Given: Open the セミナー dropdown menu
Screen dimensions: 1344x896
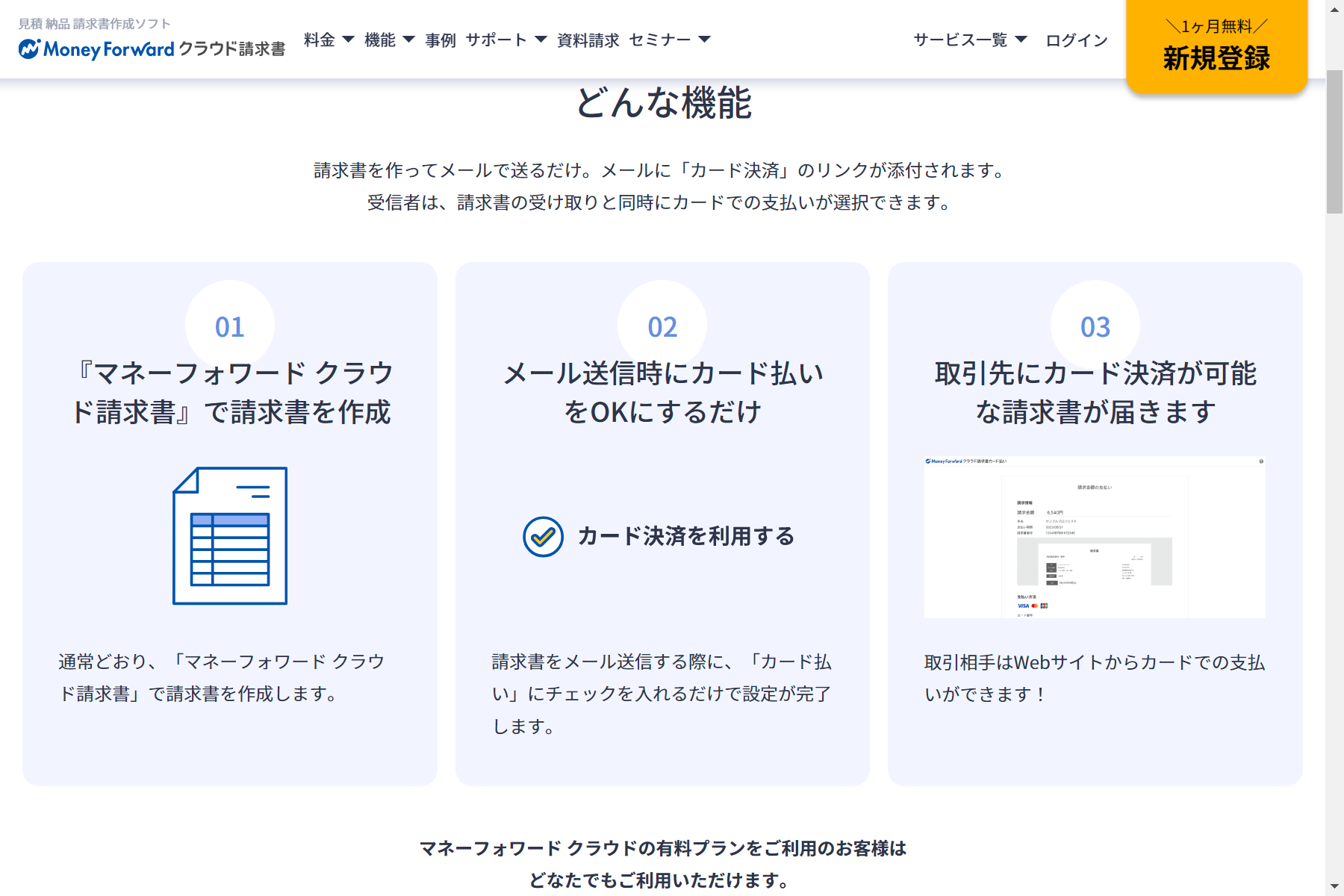Looking at the screenshot, I should pyautogui.click(x=669, y=40).
